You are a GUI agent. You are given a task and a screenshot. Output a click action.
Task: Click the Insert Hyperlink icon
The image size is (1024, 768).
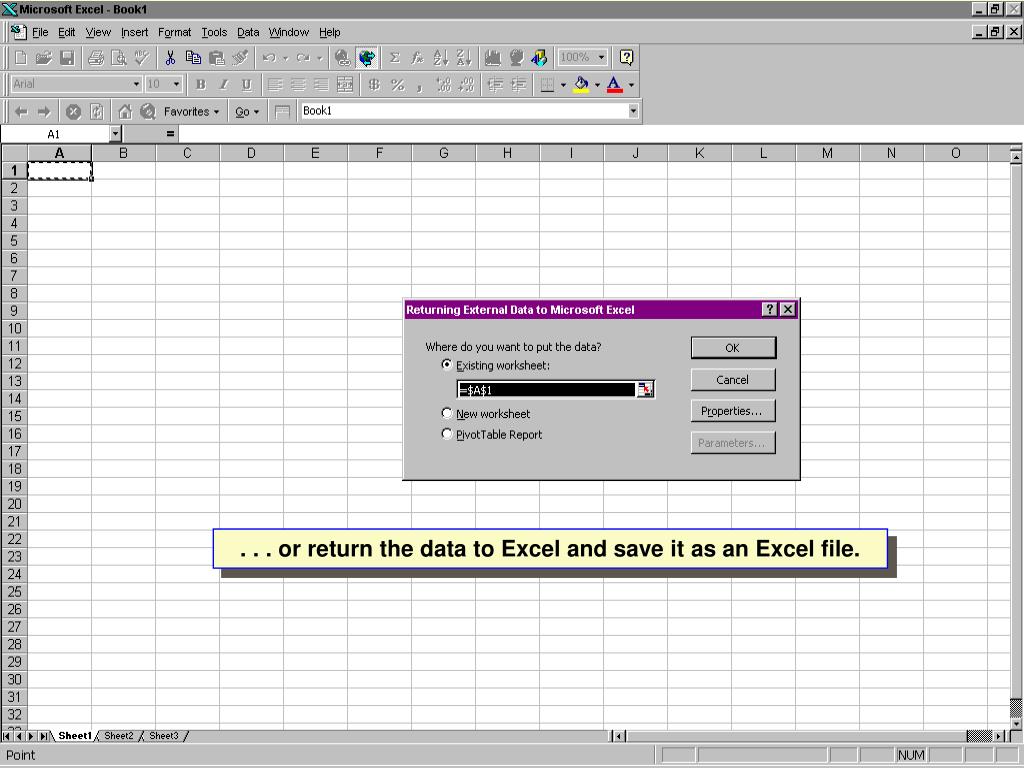tap(342, 57)
